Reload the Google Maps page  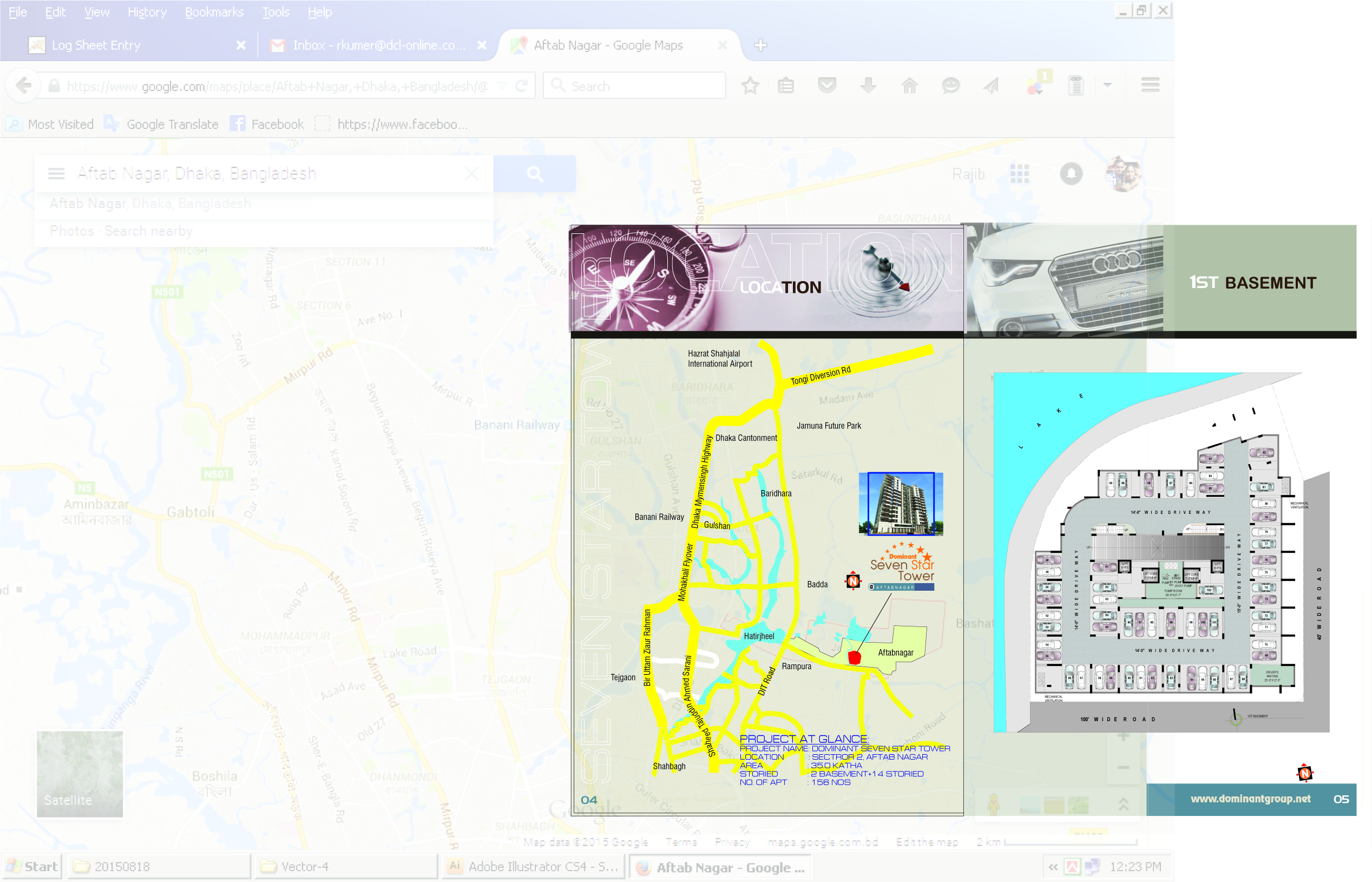coord(521,86)
